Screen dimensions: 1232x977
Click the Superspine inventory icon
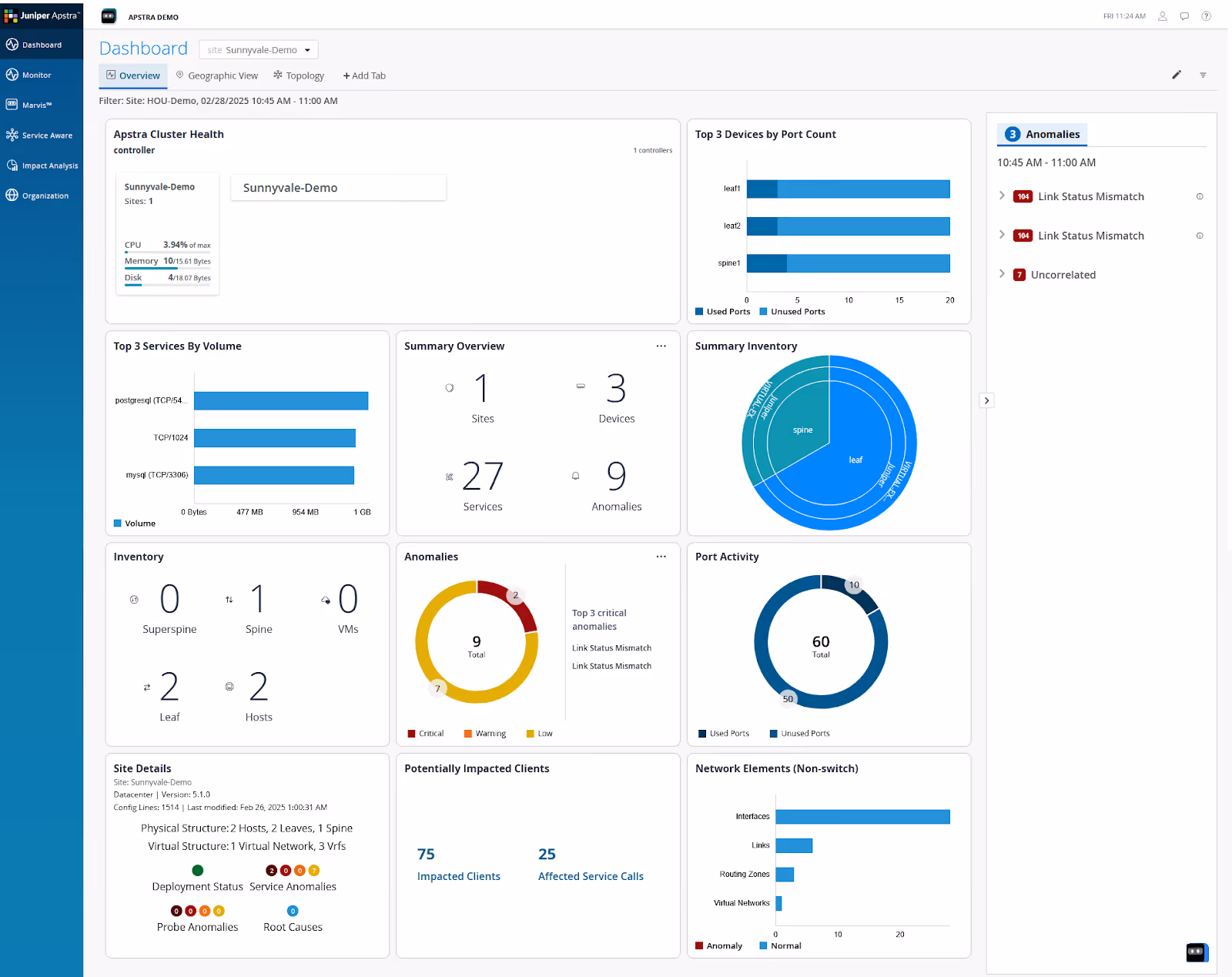pos(134,599)
